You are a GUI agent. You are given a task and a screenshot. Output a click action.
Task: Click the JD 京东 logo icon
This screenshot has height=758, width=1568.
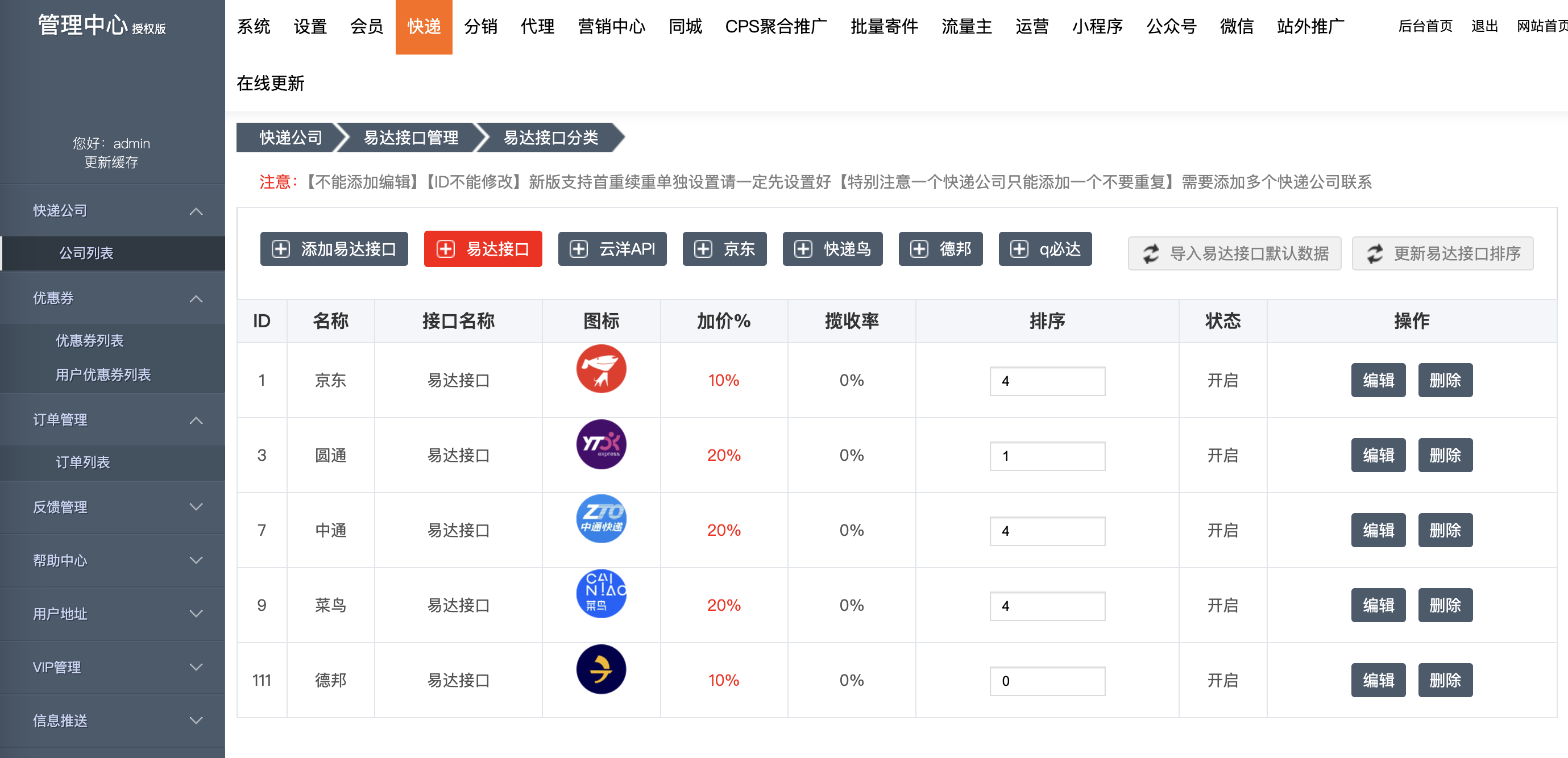click(601, 369)
